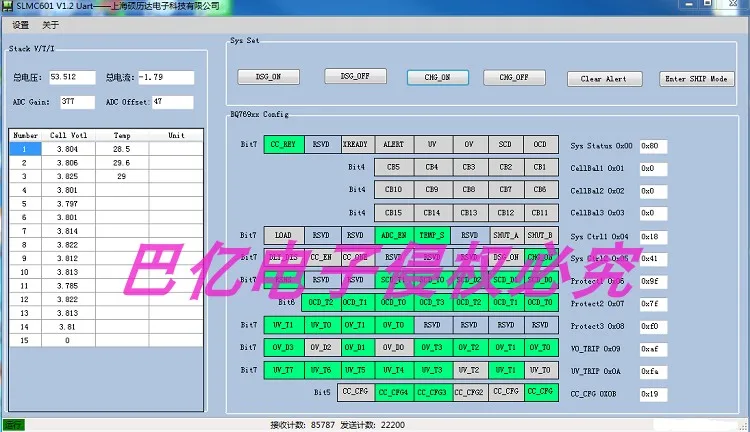750x432 pixels.
Task: Click the ADC Offset field showing 47
Action: tap(173, 102)
